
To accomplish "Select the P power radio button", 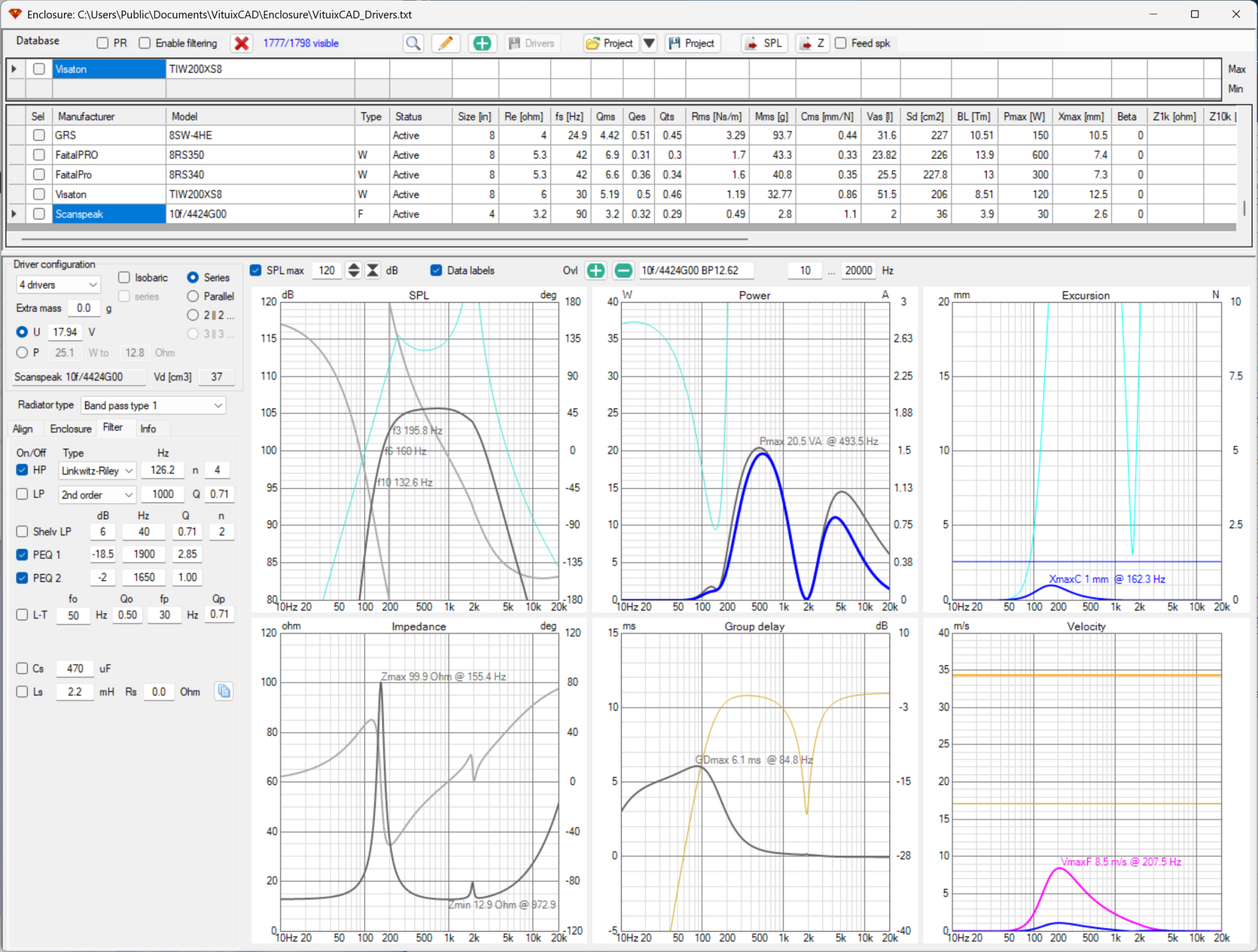I will click(22, 353).
